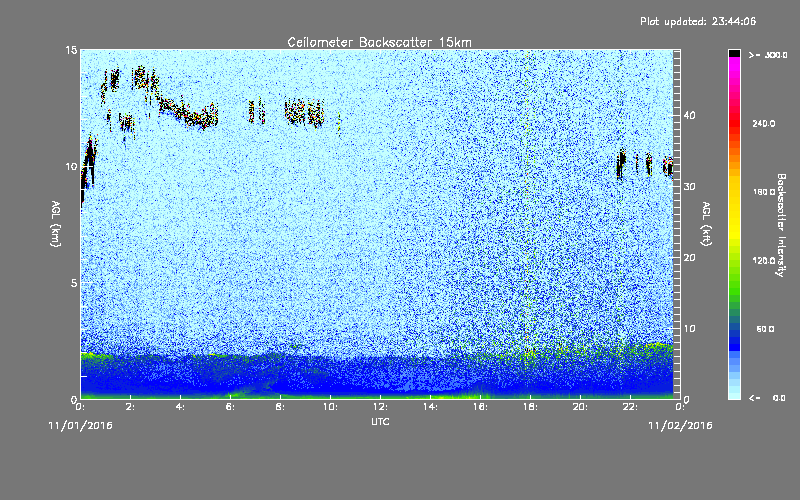The height and width of the screenshot is (500, 800).
Task: Click the 10 tick on kft axis
Action: pyautogui.click(x=689, y=329)
